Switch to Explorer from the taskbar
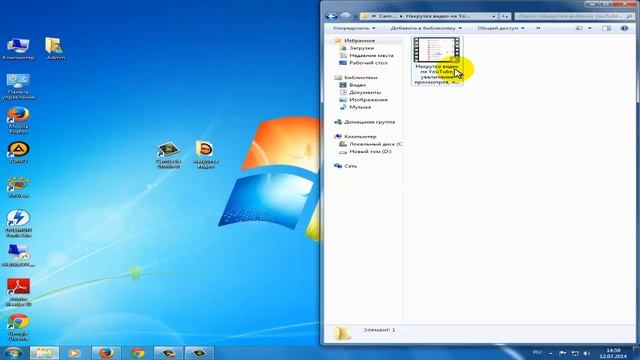The image size is (640, 360). [x=44, y=353]
